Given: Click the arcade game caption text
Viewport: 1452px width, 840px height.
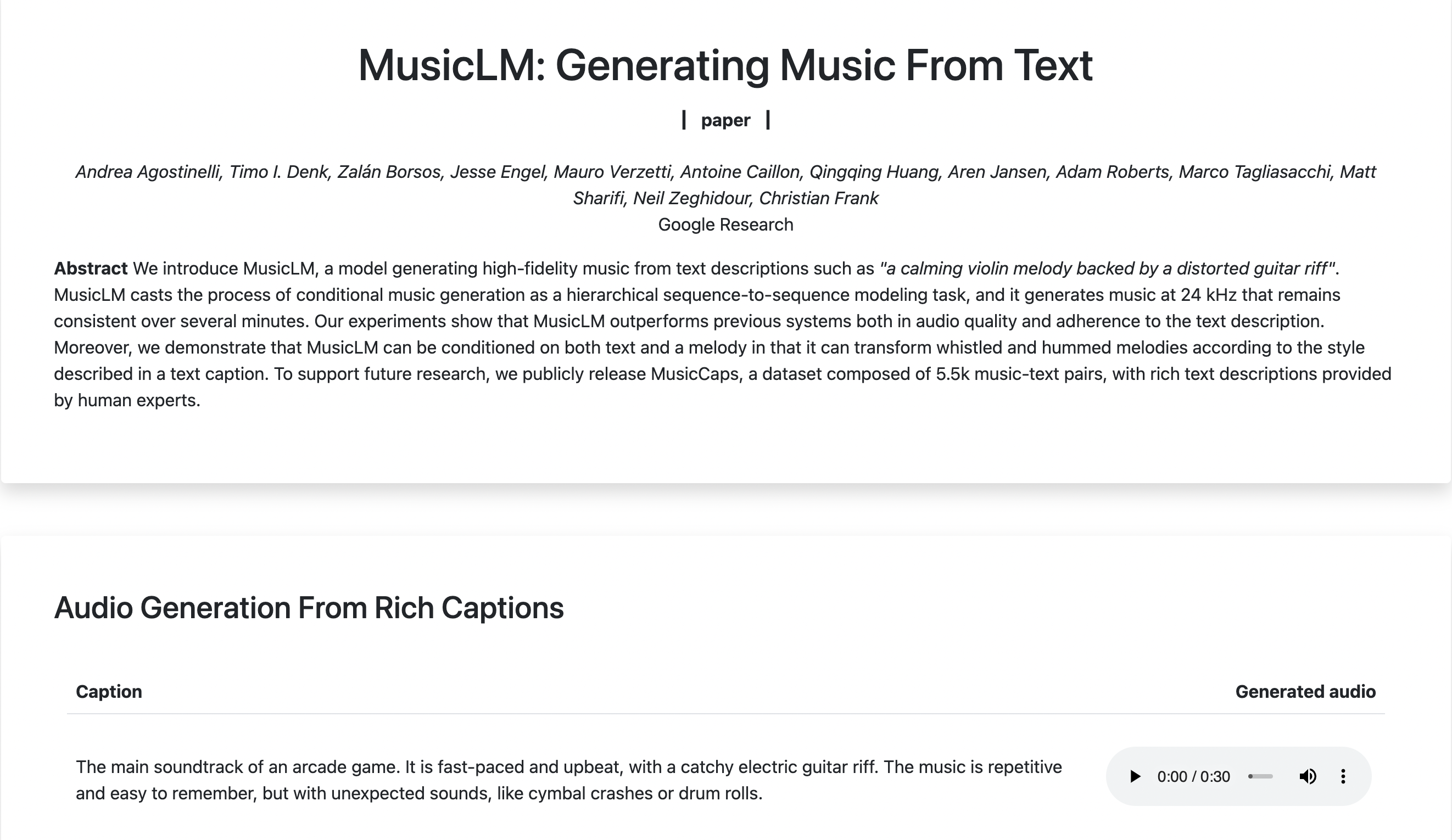Looking at the screenshot, I should pos(568,780).
